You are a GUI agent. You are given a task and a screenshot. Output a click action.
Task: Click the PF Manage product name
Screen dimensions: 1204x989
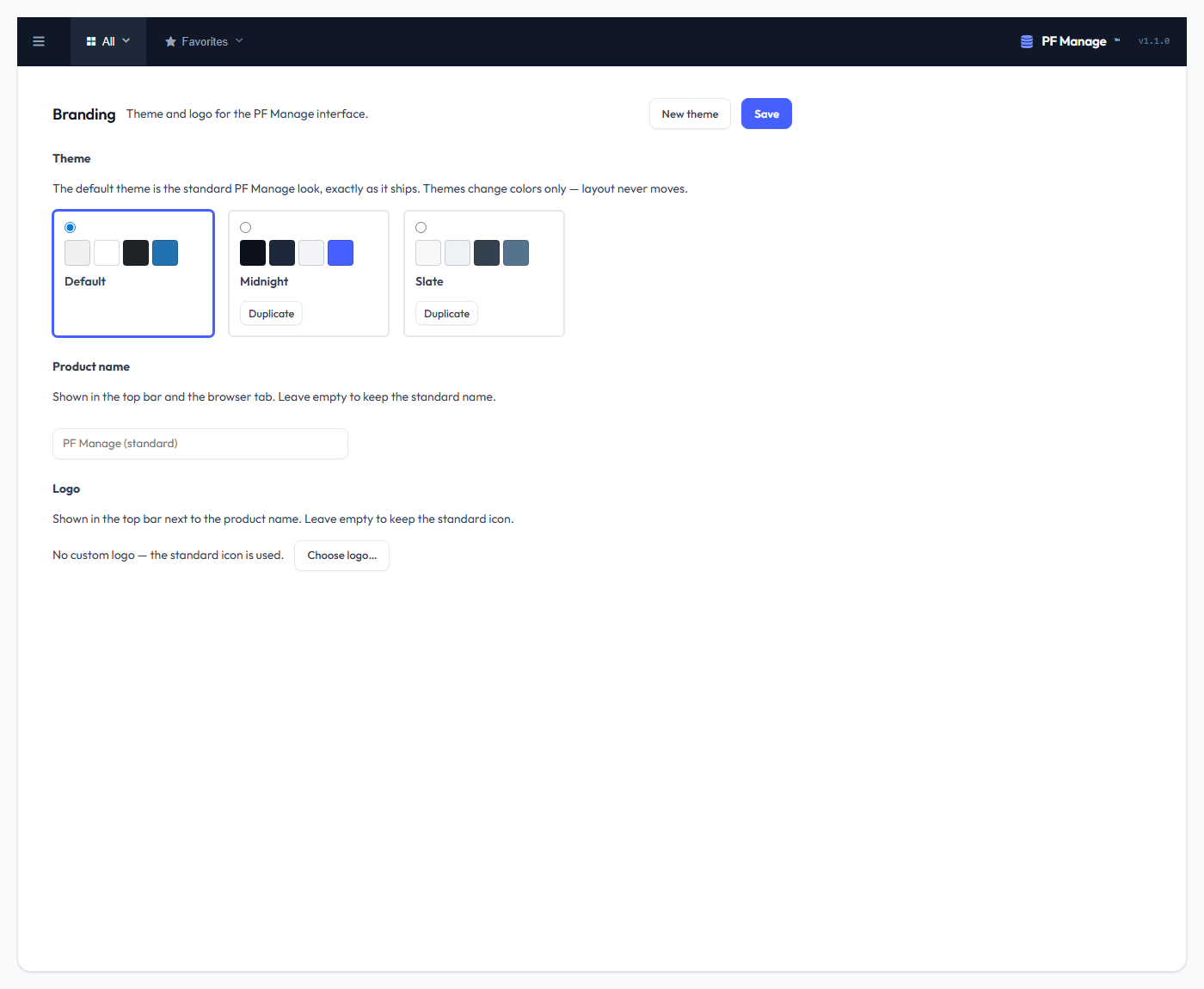[1074, 41]
